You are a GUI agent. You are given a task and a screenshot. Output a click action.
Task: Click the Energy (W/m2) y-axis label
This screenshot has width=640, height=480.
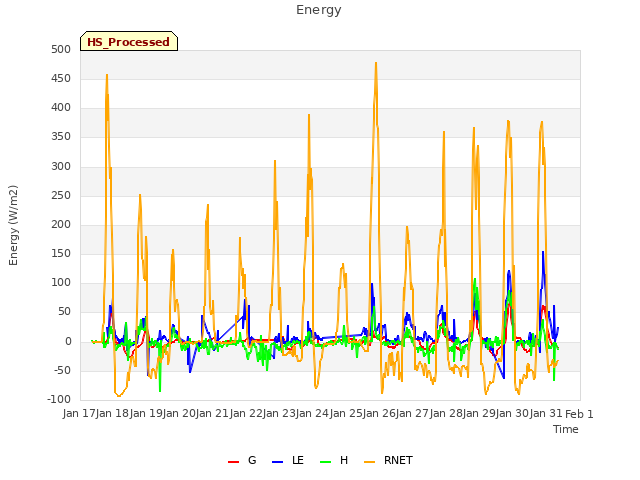(13, 225)
